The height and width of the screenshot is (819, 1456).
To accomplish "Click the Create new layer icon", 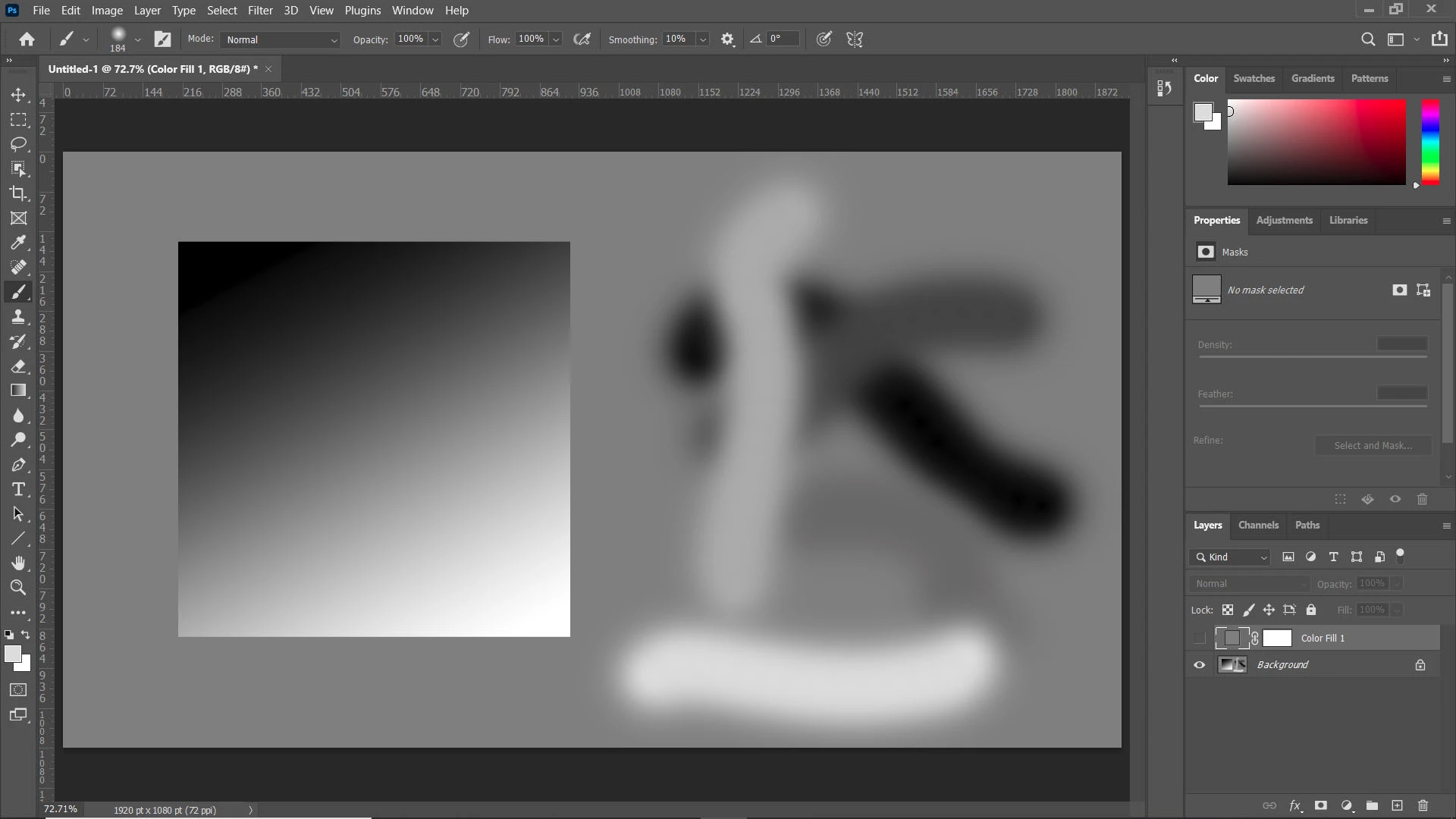I will click(1397, 805).
